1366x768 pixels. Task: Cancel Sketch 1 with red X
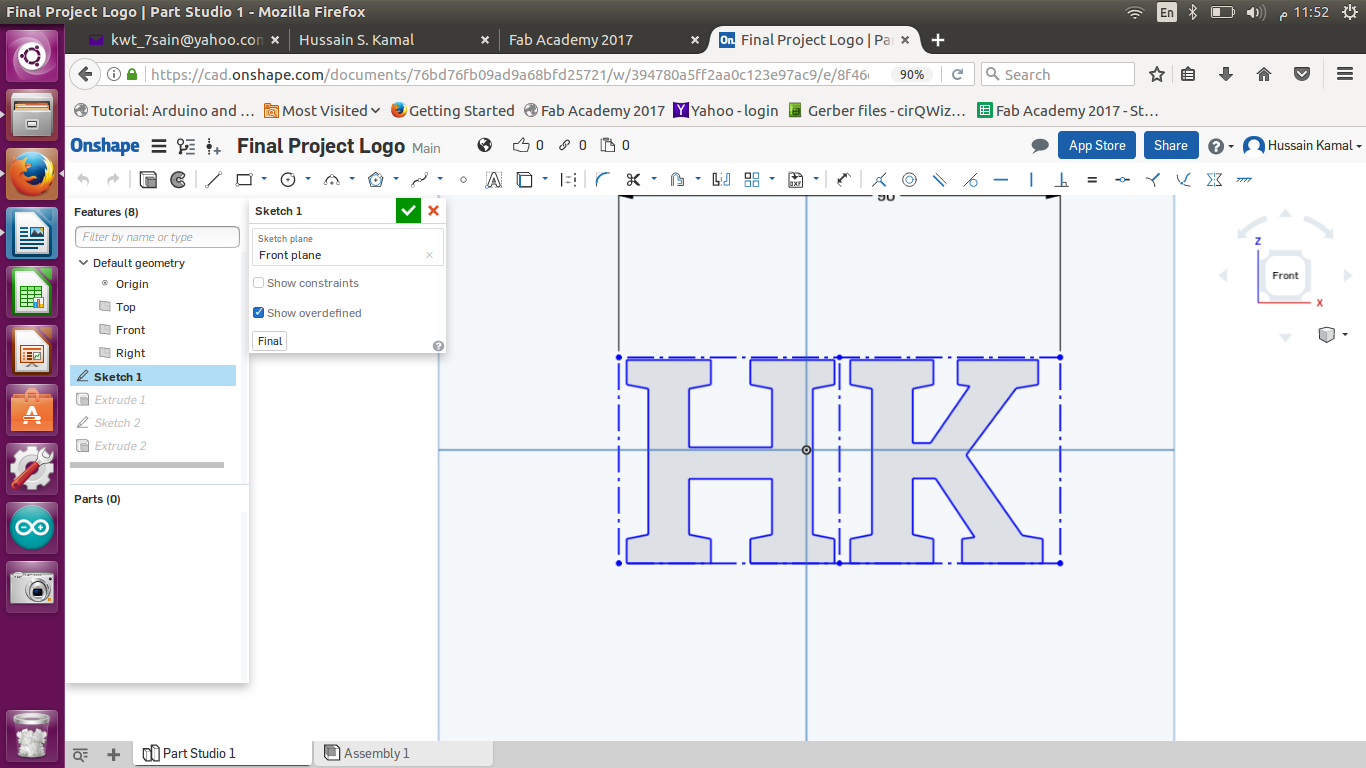click(x=433, y=210)
